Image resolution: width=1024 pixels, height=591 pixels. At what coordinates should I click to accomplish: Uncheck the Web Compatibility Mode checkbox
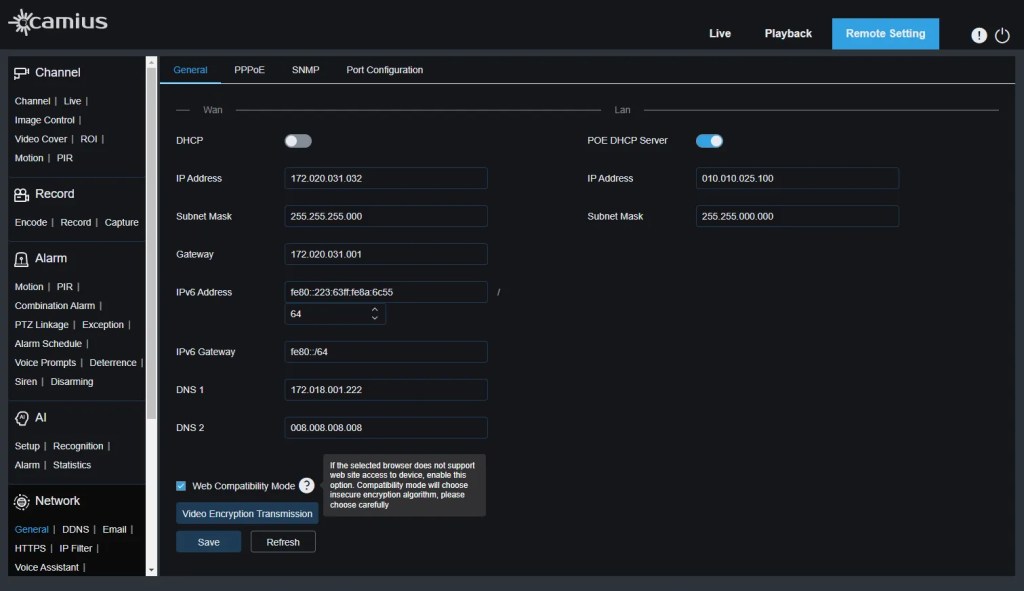click(181, 486)
